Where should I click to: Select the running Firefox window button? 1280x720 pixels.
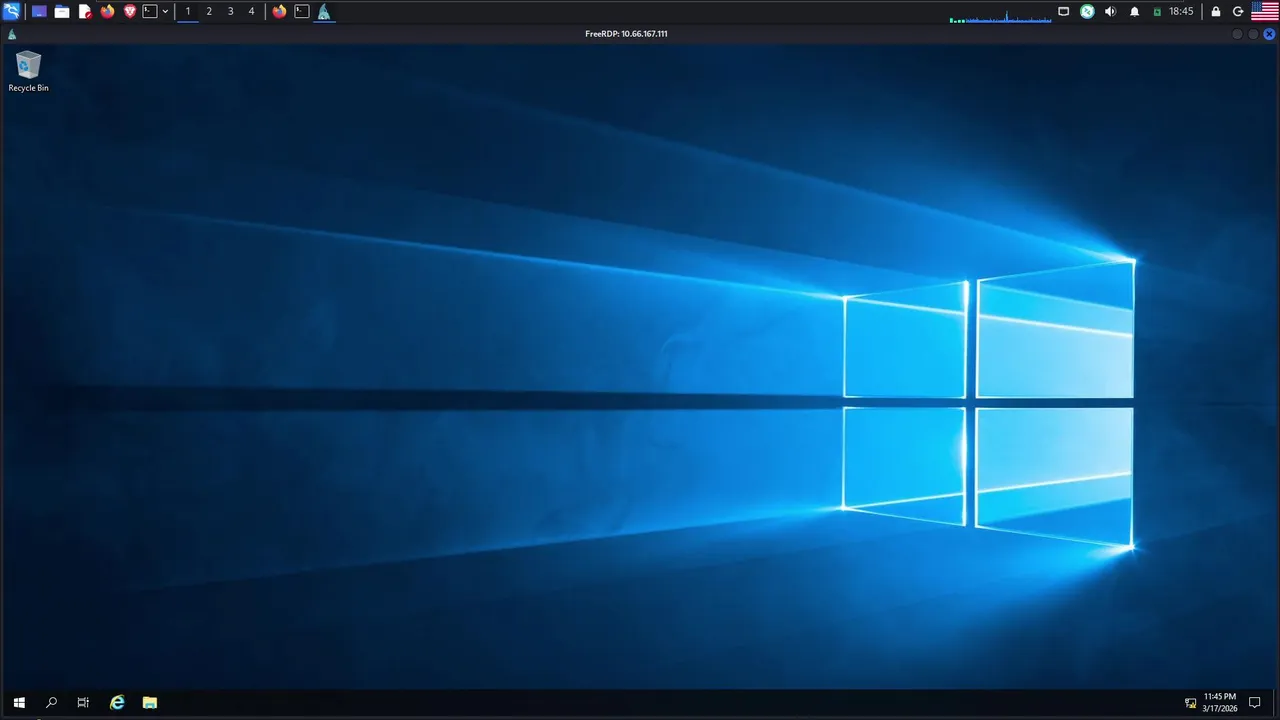279,11
